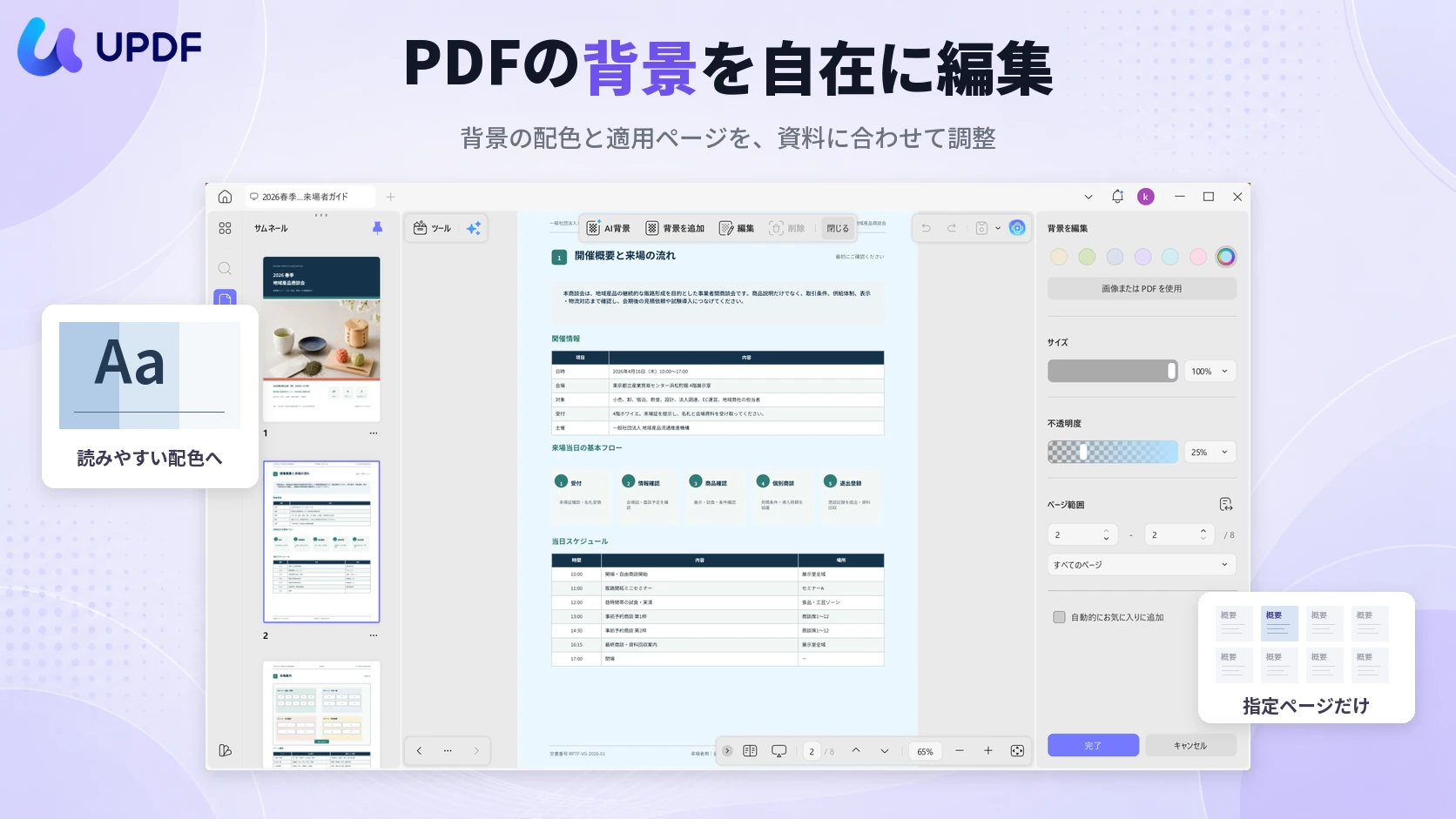
Task: Go to the home icon
Action: [225, 197]
